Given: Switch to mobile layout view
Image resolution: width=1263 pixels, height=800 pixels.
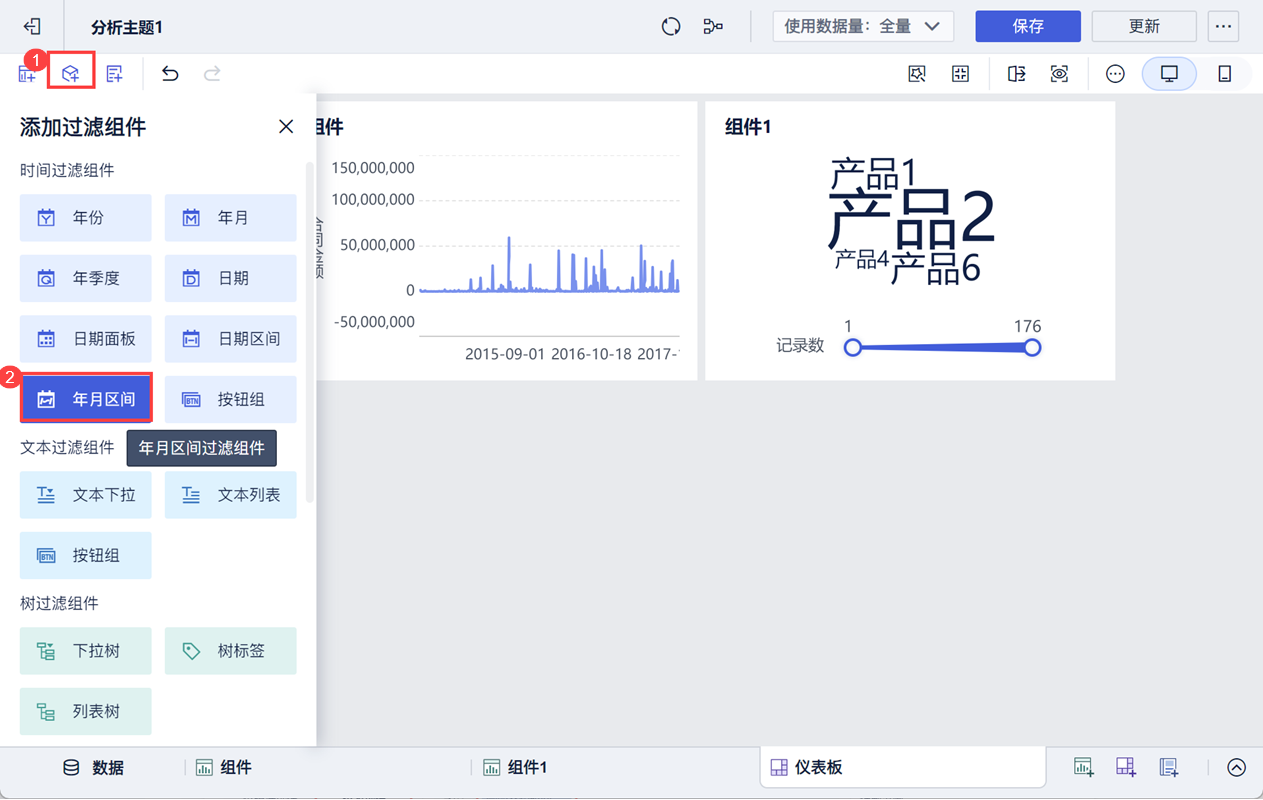Looking at the screenshot, I should point(1224,74).
